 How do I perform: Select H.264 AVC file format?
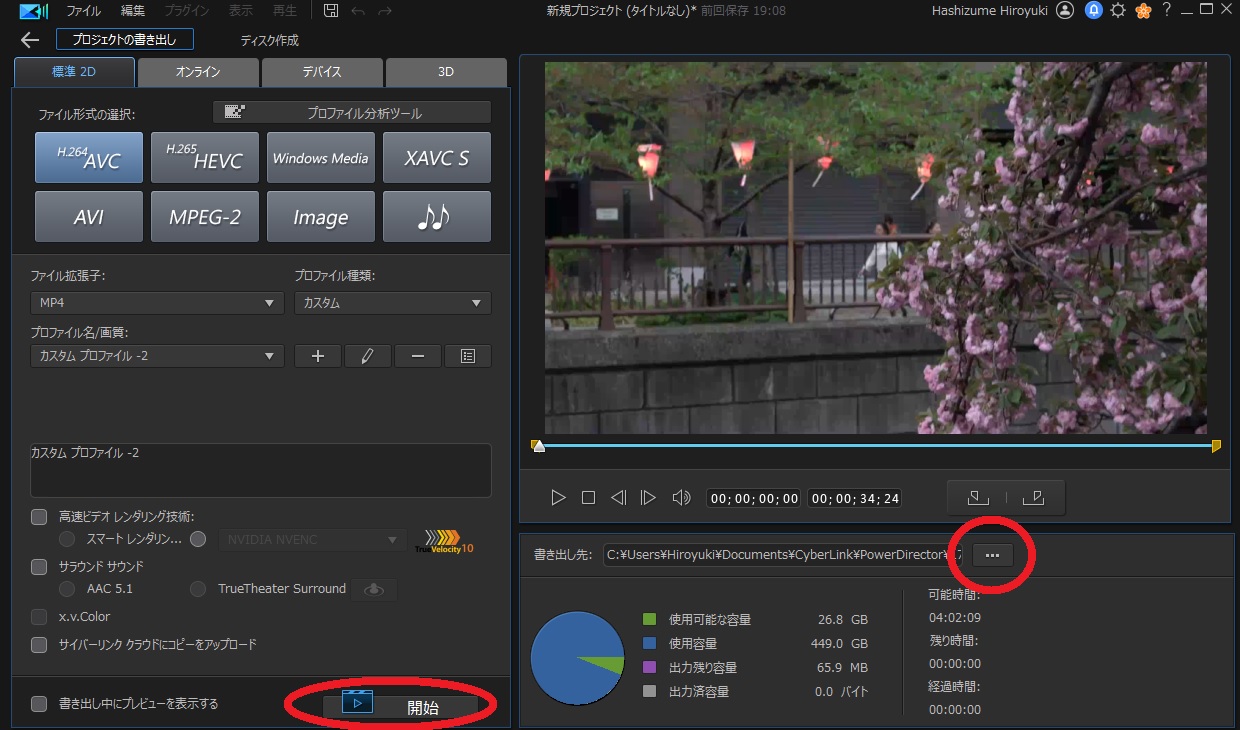pyautogui.click(x=89, y=158)
